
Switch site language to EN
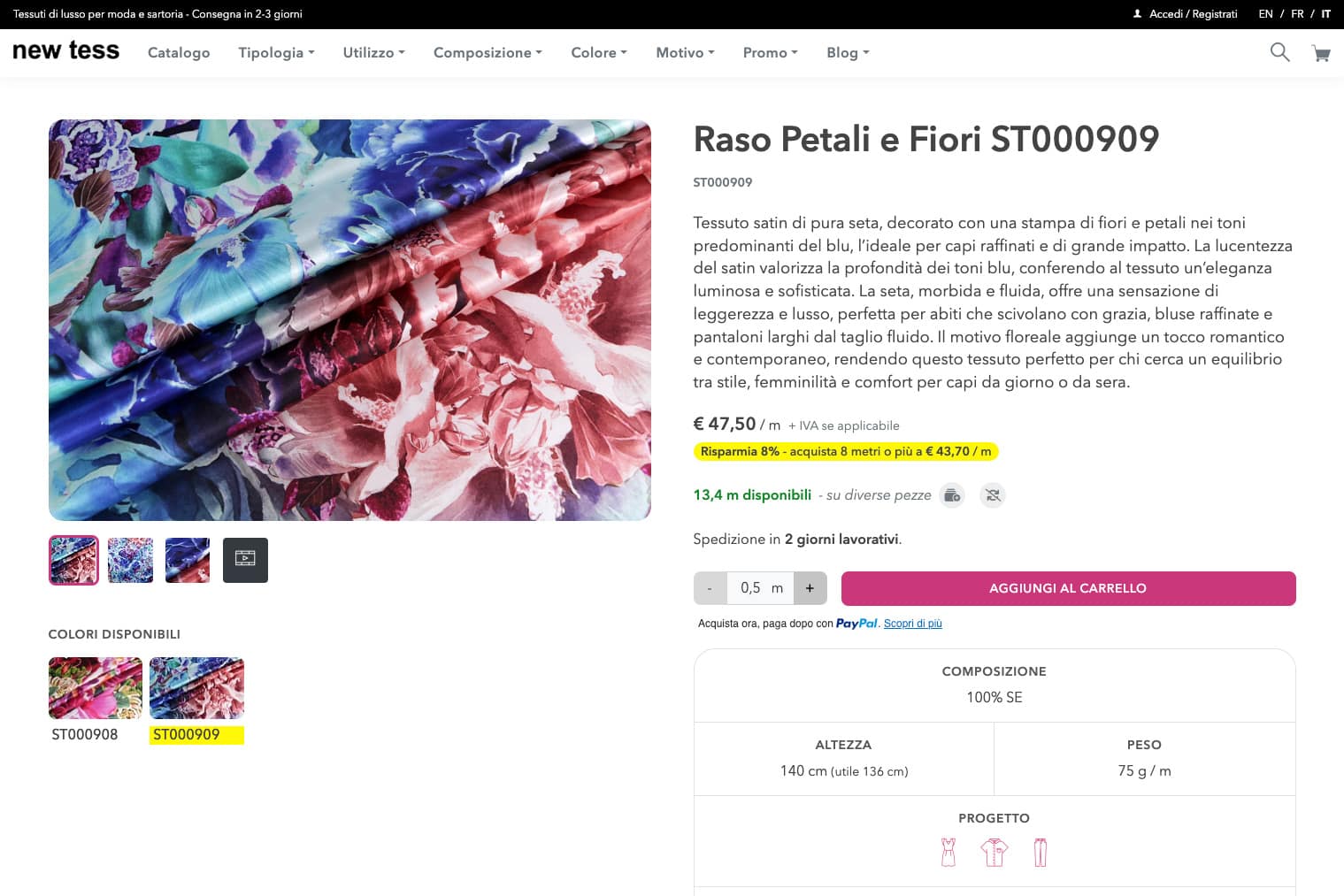click(x=1264, y=14)
